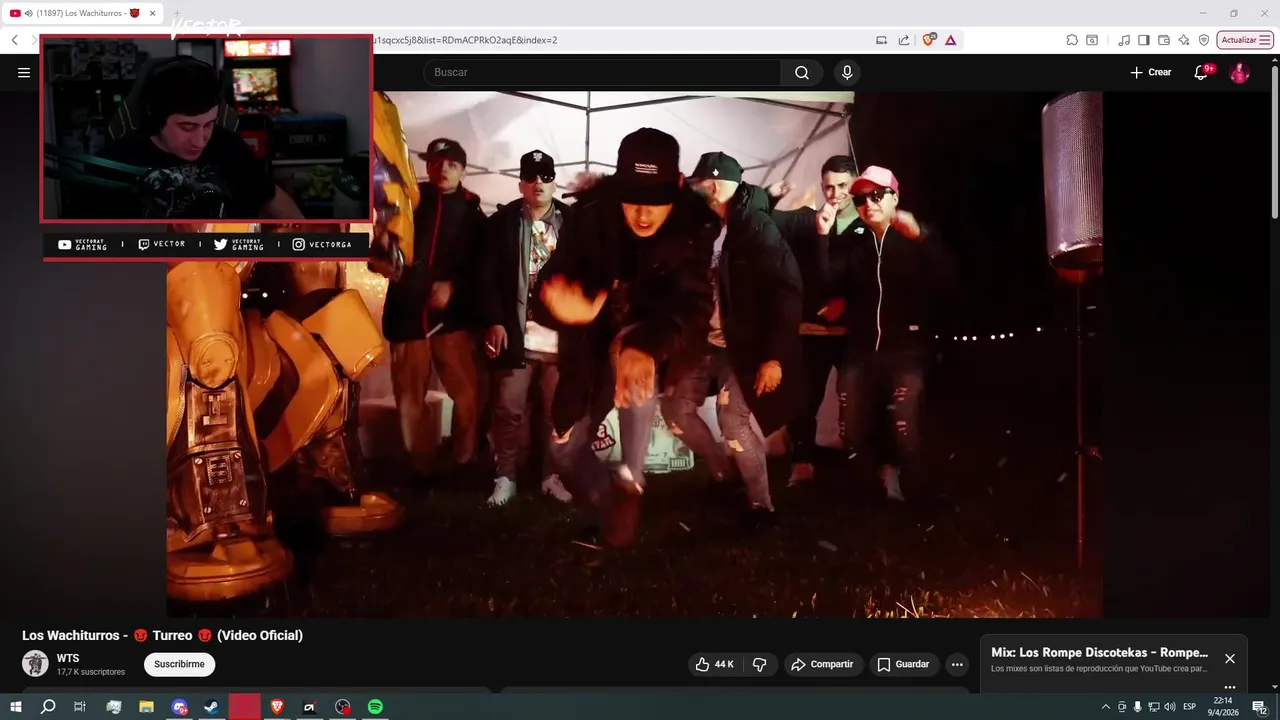
Task: Open Task View on the taskbar
Action: pos(80,707)
